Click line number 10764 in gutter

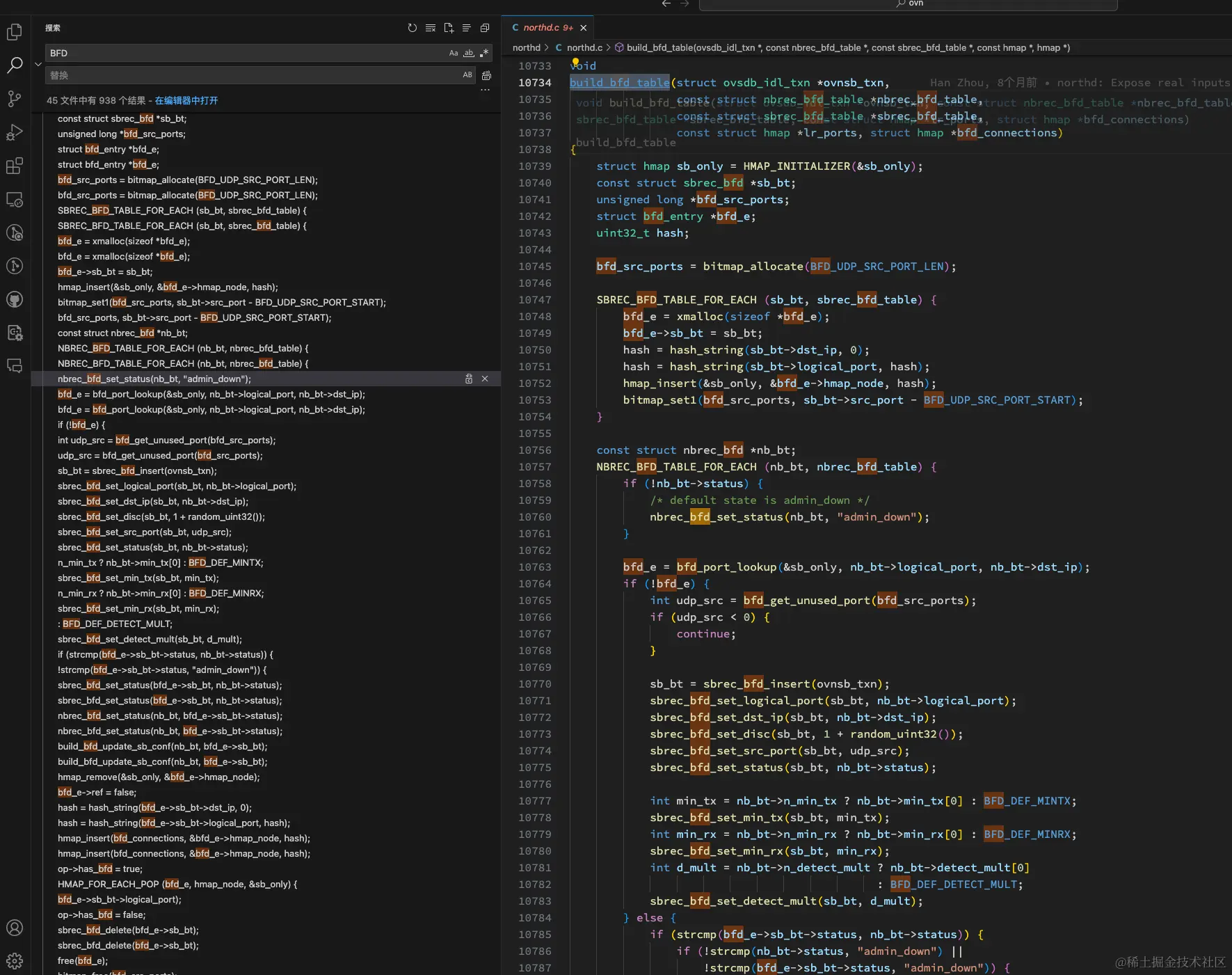pos(534,584)
